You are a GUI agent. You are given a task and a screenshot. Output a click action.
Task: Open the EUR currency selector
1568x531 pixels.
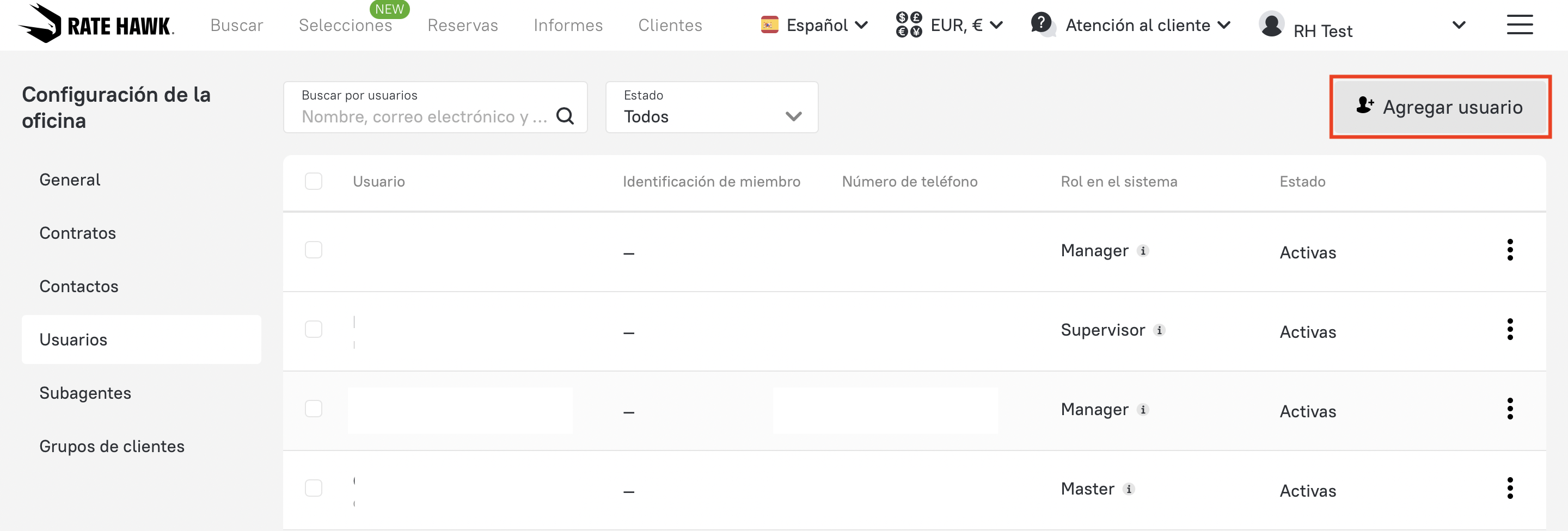(x=949, y=25)
